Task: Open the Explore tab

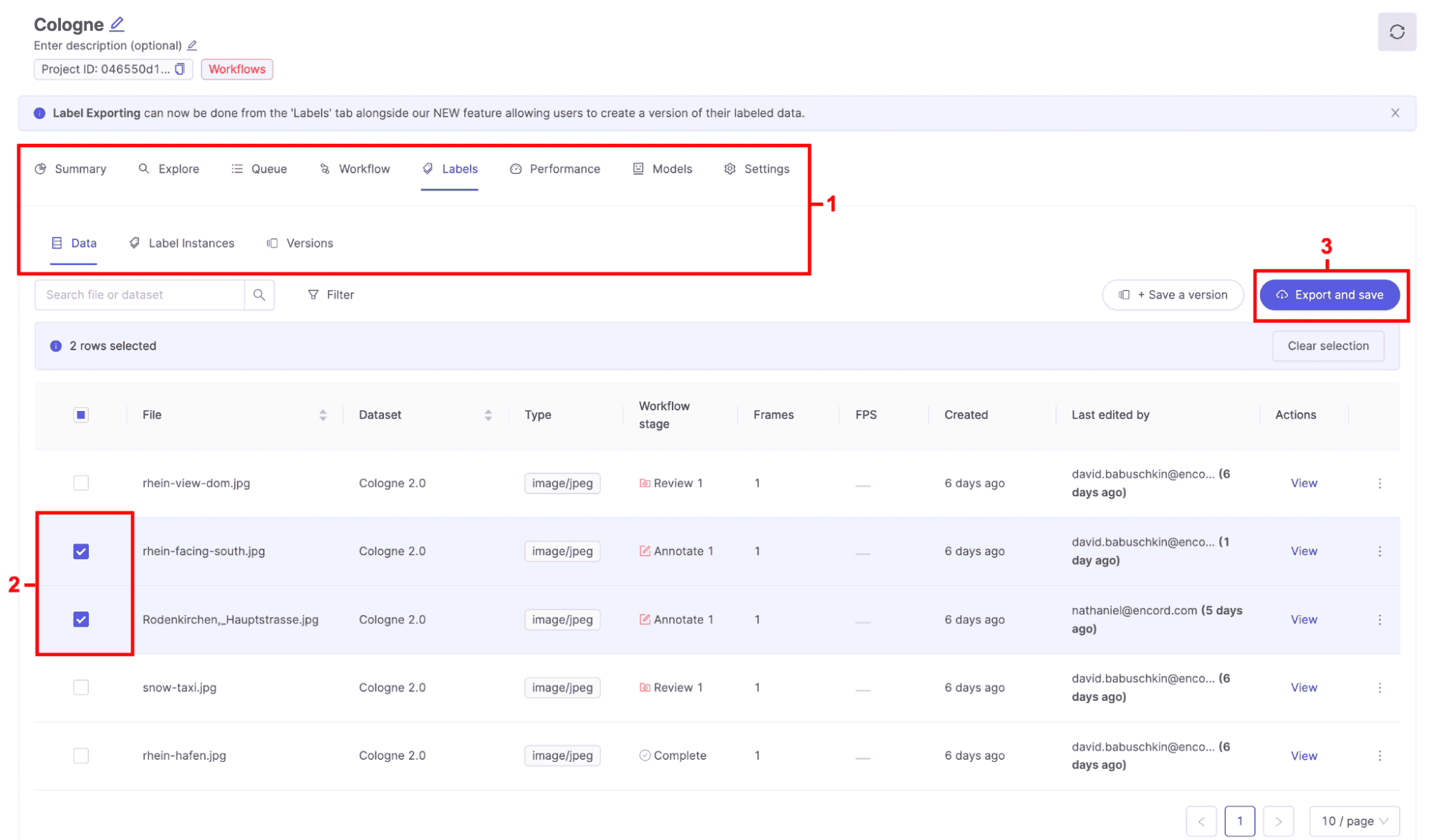Action: [x=169, y=169]
